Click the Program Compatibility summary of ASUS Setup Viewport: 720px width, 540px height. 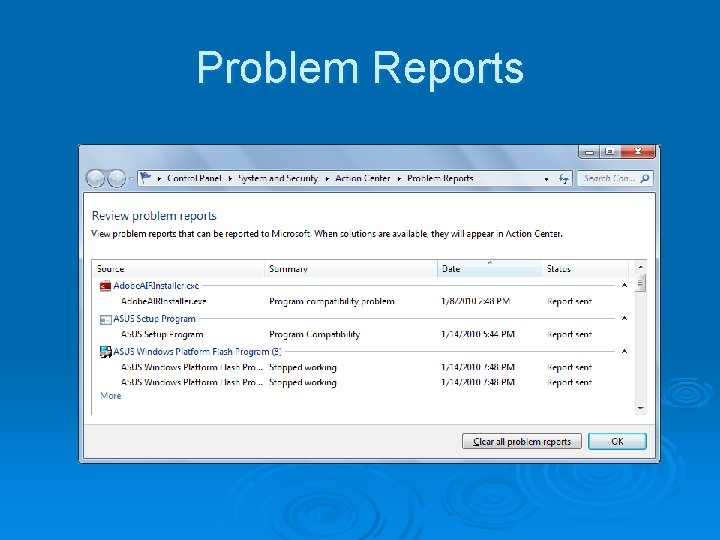coord(315,335)
